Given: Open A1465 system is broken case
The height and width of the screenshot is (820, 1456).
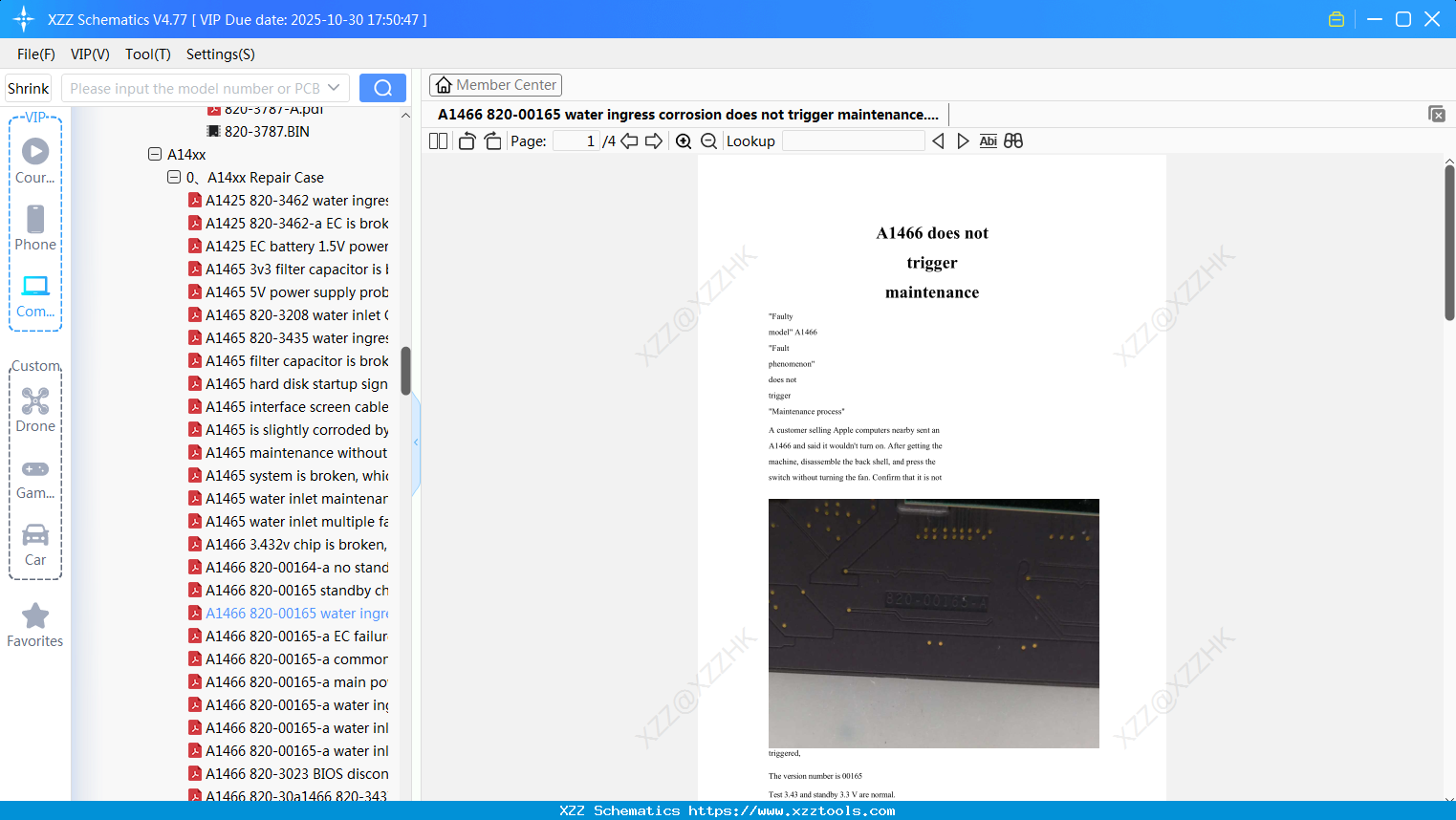Looking at the screenshot, I should (x=289, y=475).
